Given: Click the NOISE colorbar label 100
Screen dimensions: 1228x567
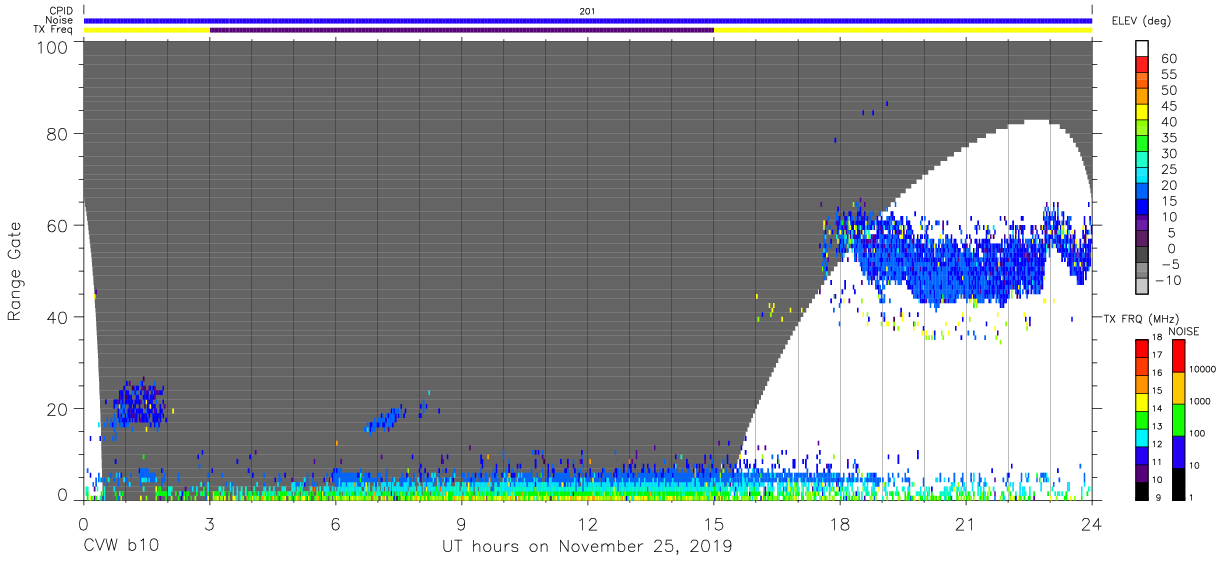Looking at the screenshot, I should pyautogui.click(x=1197, y=433).
